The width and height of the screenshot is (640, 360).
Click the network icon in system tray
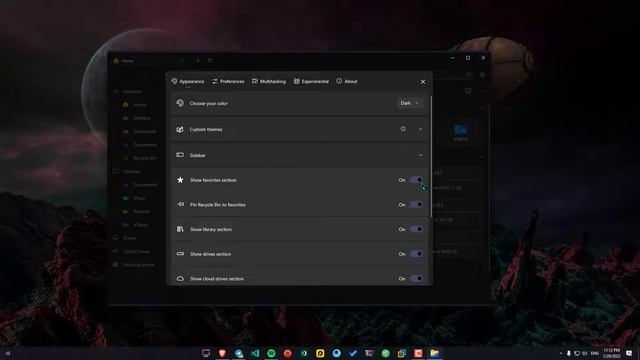(577, 353)
